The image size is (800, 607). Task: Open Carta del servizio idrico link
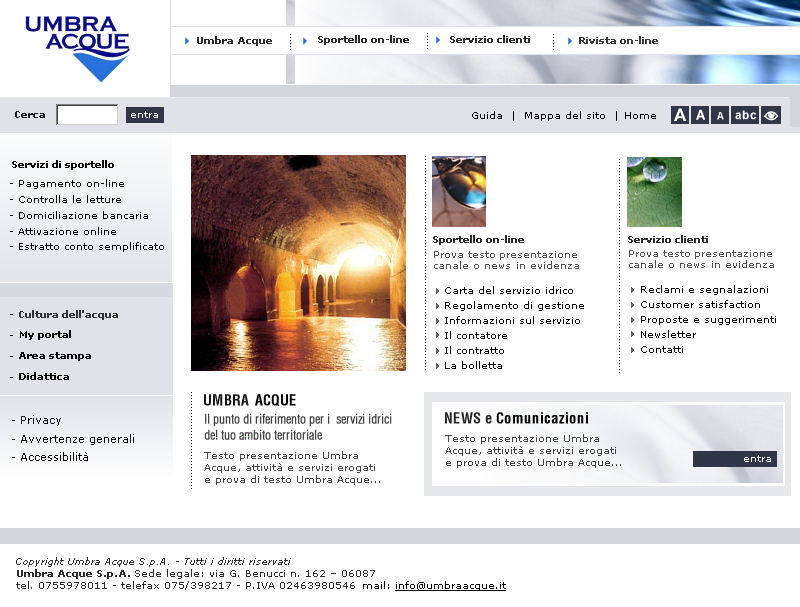(x=509, y=291)
